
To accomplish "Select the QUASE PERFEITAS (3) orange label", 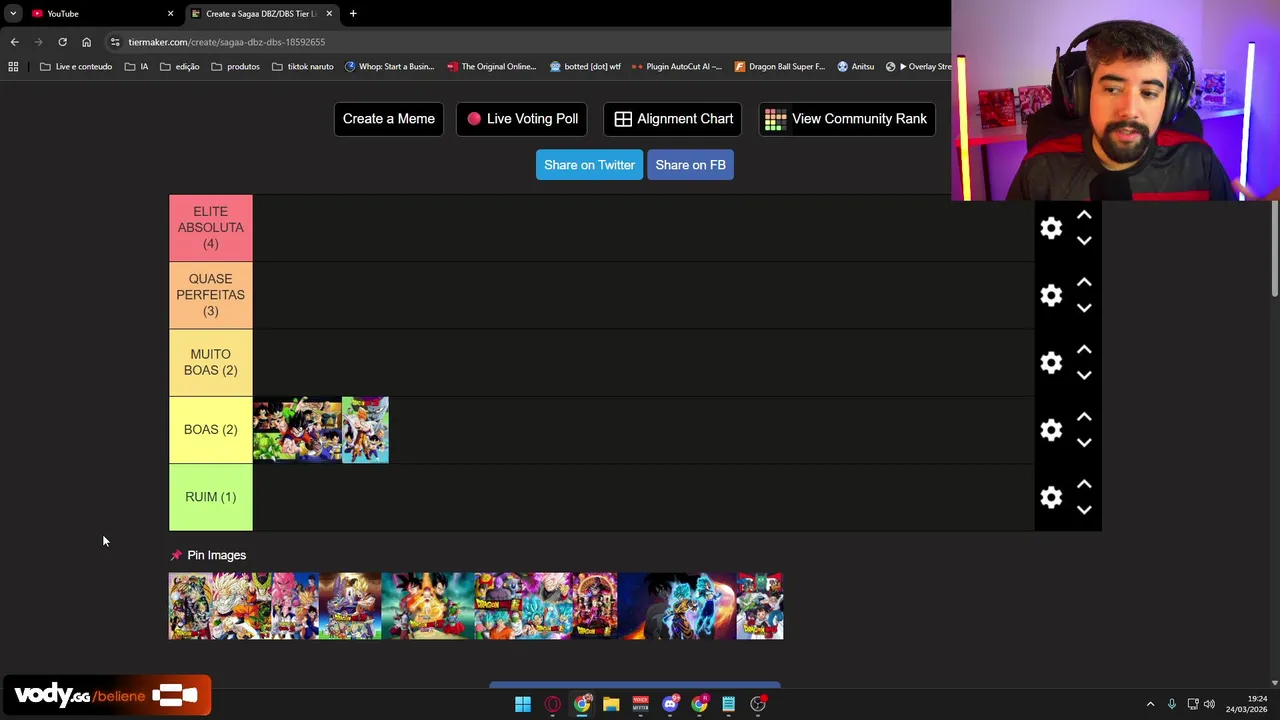I will point(211,295).
